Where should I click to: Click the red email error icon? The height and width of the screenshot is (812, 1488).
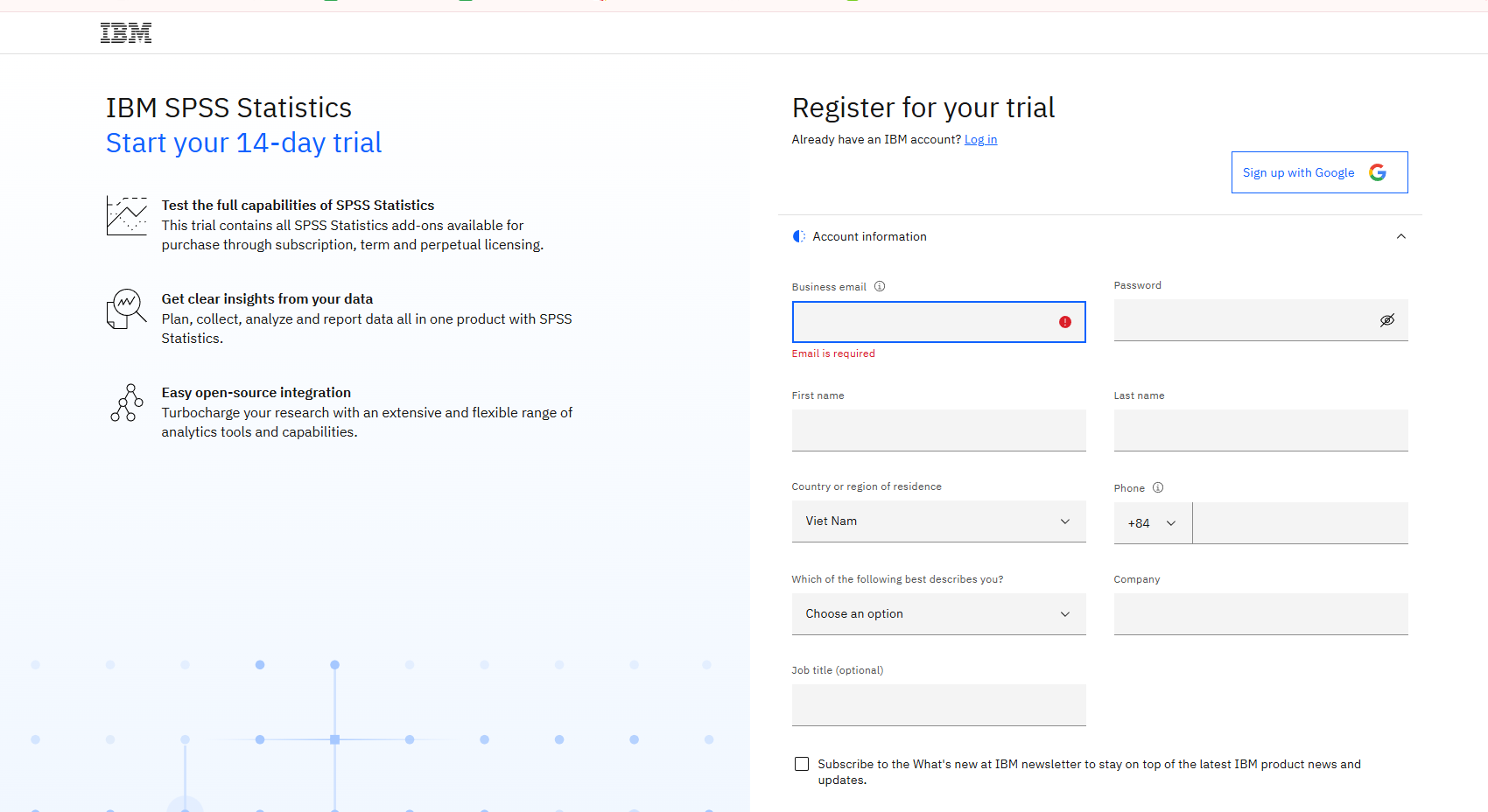coord(1065,322)
